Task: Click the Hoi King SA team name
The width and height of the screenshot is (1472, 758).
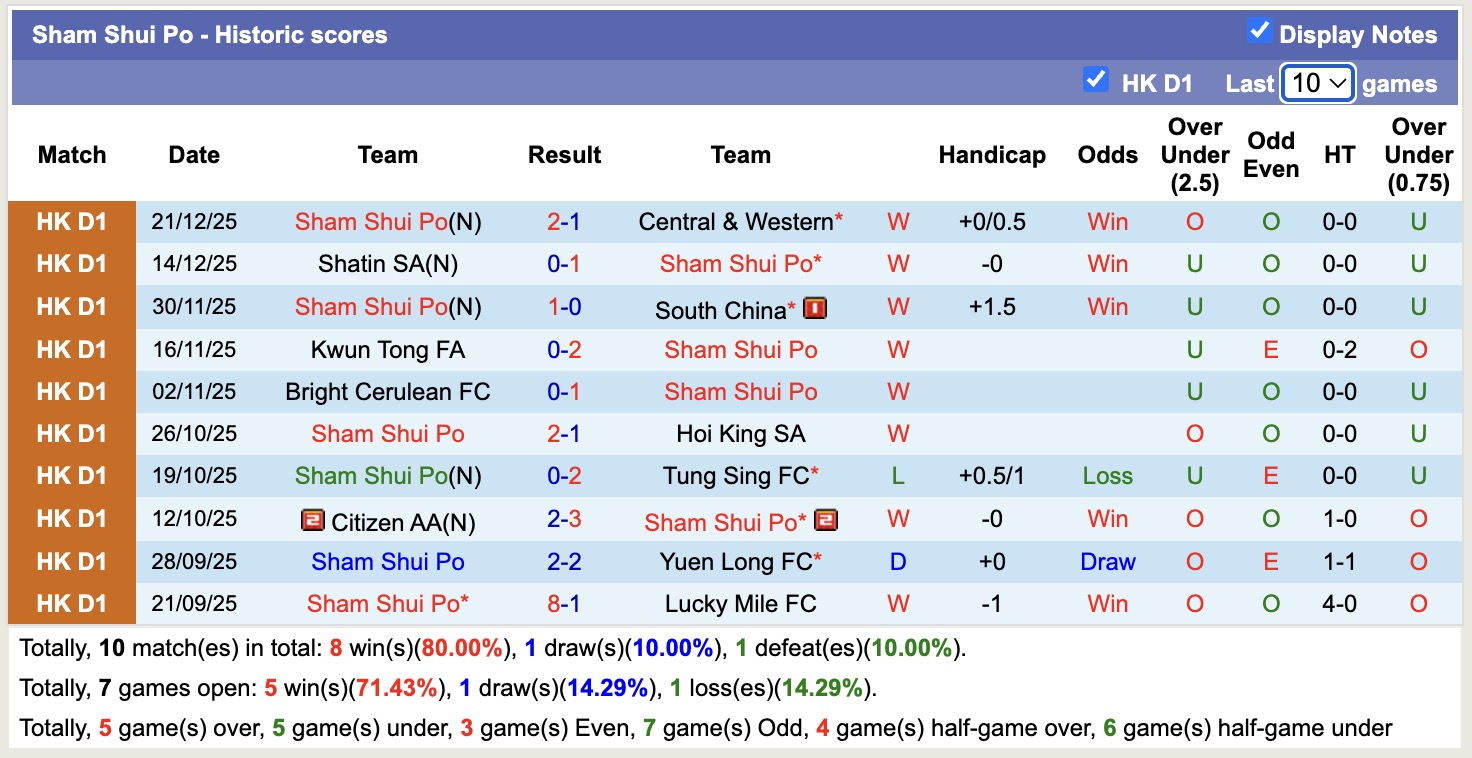Action: pyautogui.click(x=740, y=434)
